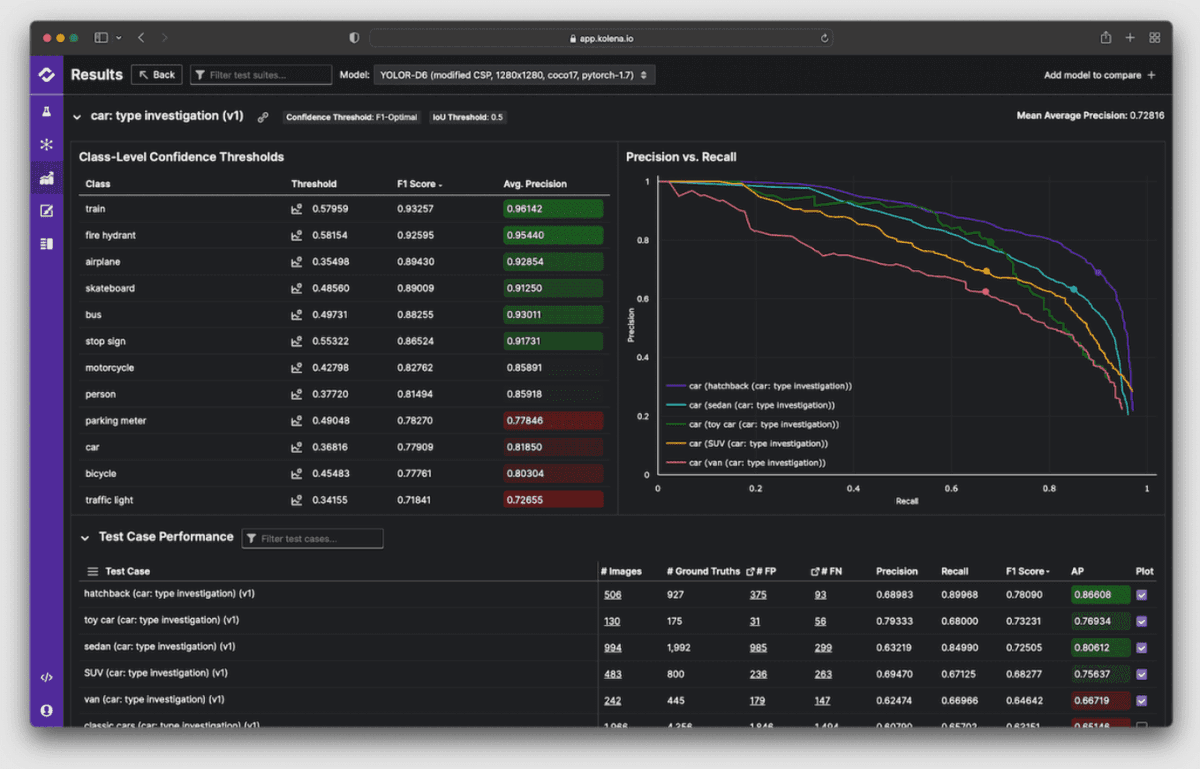The image size is (1200, 769).
Task: Open threshold chart icon for skateboard row
Action: [297, 288]
